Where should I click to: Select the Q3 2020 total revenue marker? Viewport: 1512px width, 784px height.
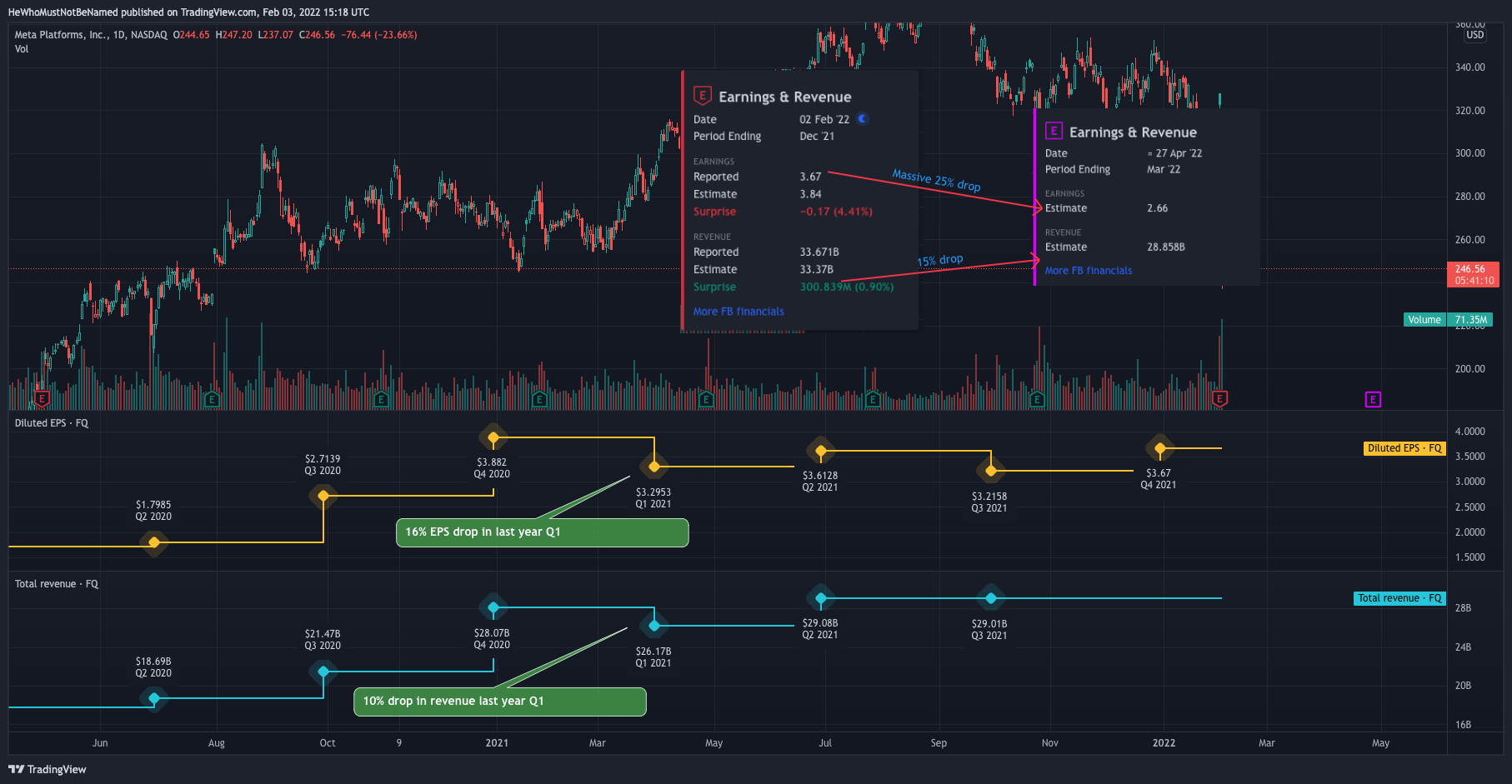(323, 671)
